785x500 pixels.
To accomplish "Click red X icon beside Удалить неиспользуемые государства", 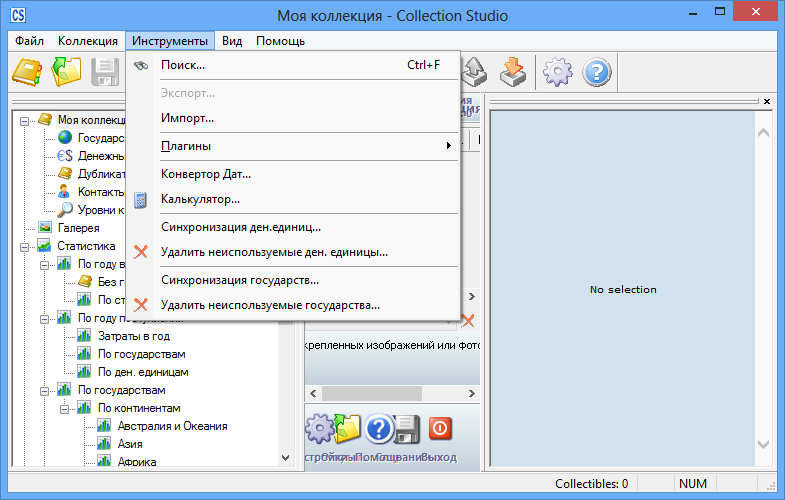I will click(141, 305).
